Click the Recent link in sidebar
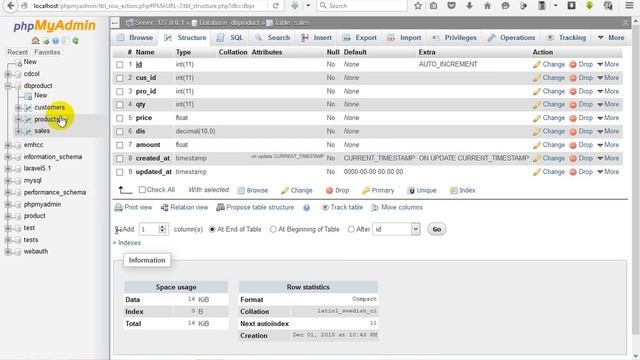The width and height of the screenshot is (640, 360). (x=18, y=52)
